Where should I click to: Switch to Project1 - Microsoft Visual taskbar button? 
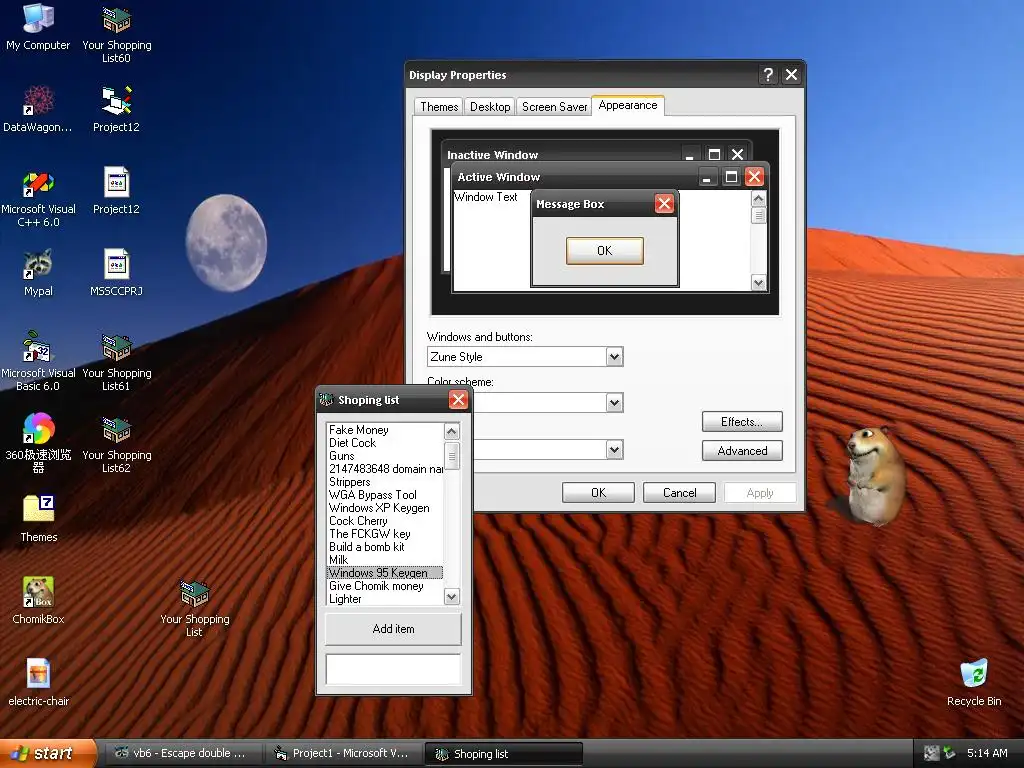click(x=343, y=754)
